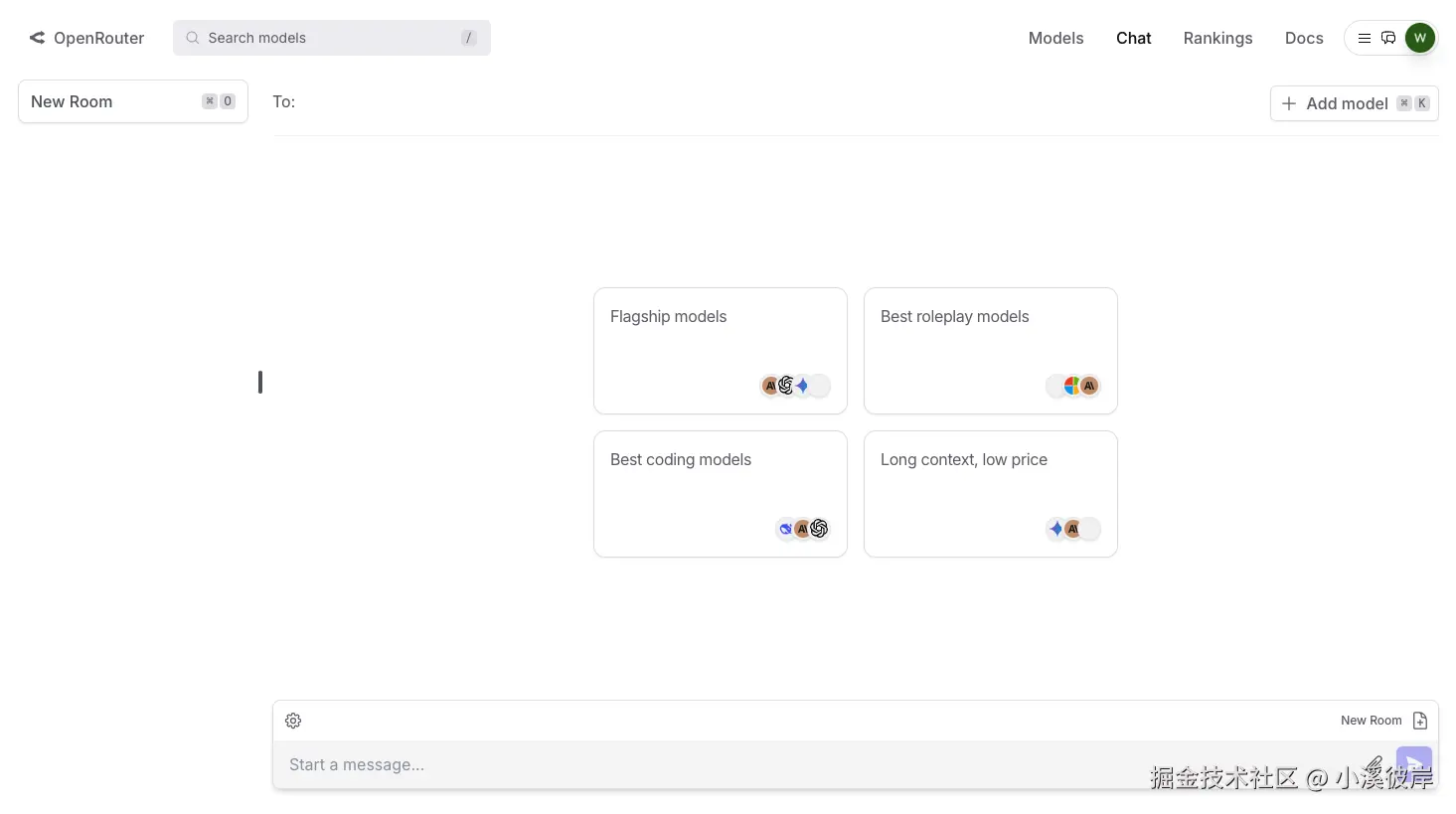Click the chat bubbles icon in header
The image size is (1456, 814).
[x=1388, y=38]
